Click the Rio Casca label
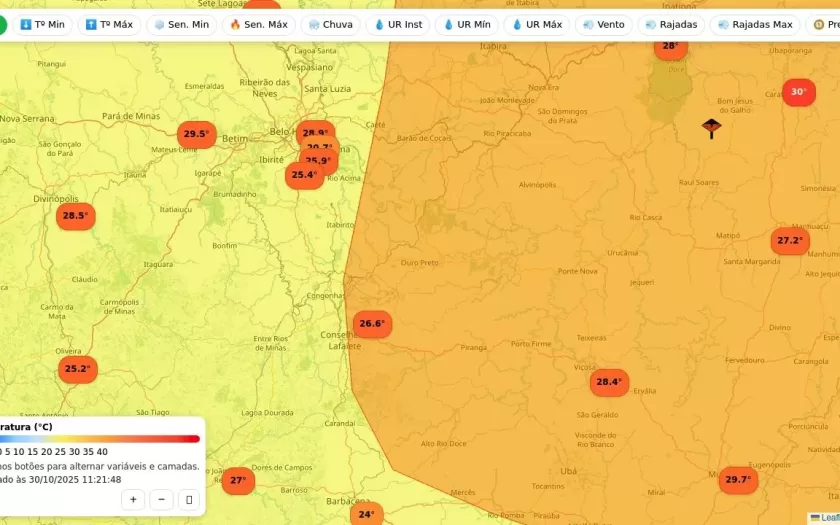 (646, 218)
